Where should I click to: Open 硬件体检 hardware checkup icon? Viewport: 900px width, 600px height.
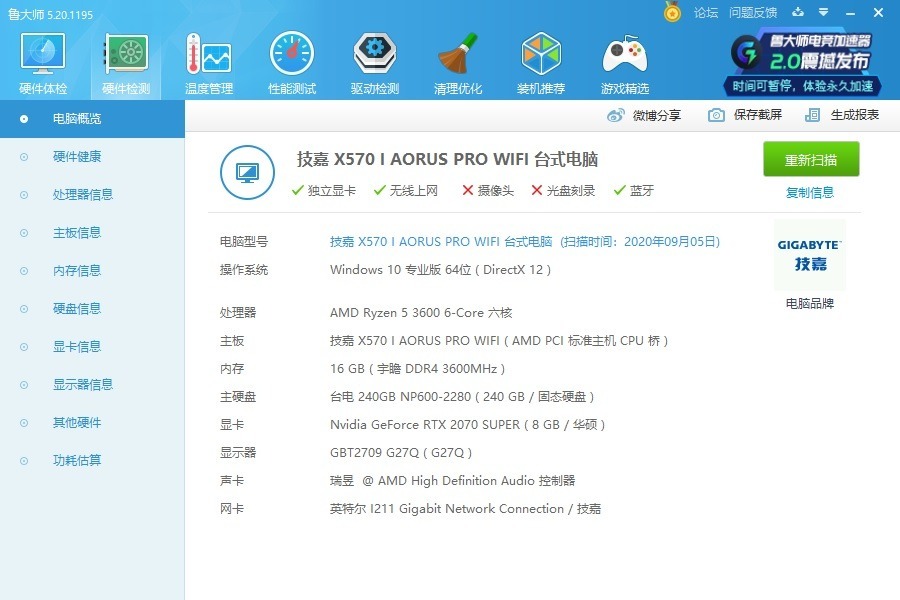(43, 62)
